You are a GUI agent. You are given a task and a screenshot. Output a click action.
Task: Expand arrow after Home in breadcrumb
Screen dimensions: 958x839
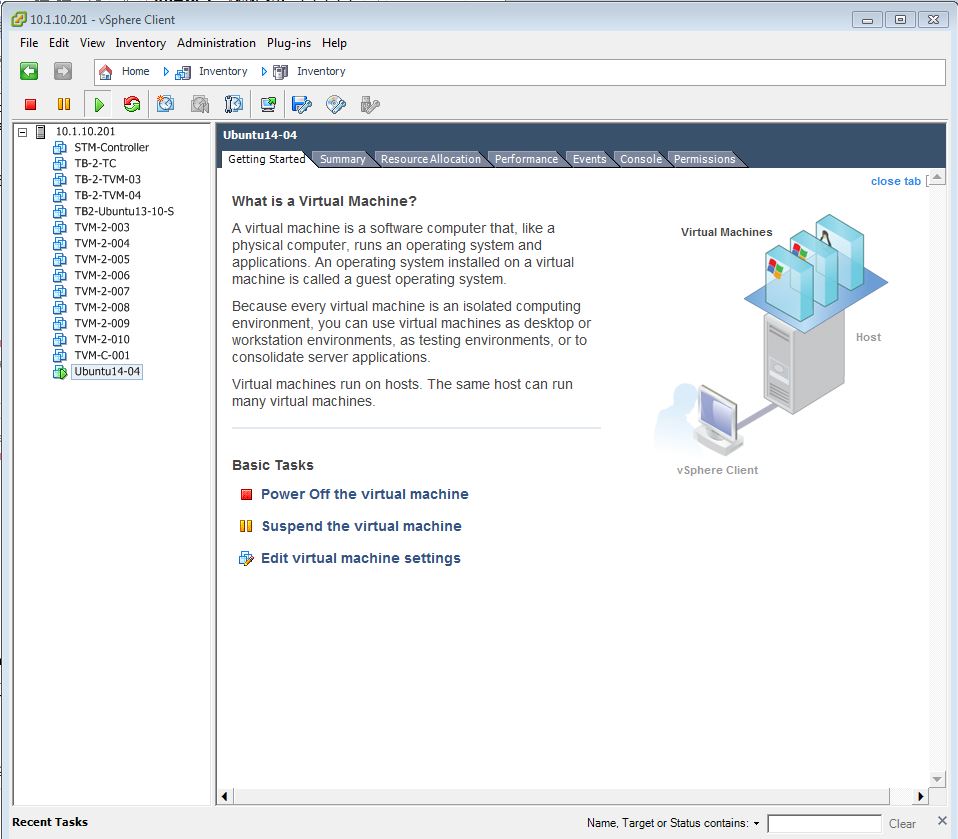(166, 71)
